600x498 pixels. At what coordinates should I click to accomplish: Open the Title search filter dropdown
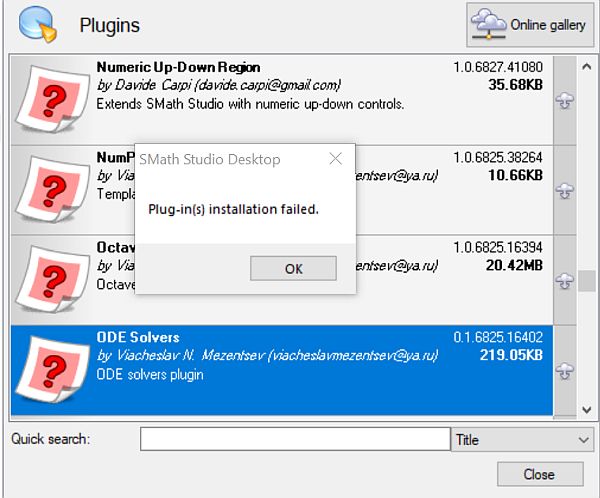coord(522,439)
